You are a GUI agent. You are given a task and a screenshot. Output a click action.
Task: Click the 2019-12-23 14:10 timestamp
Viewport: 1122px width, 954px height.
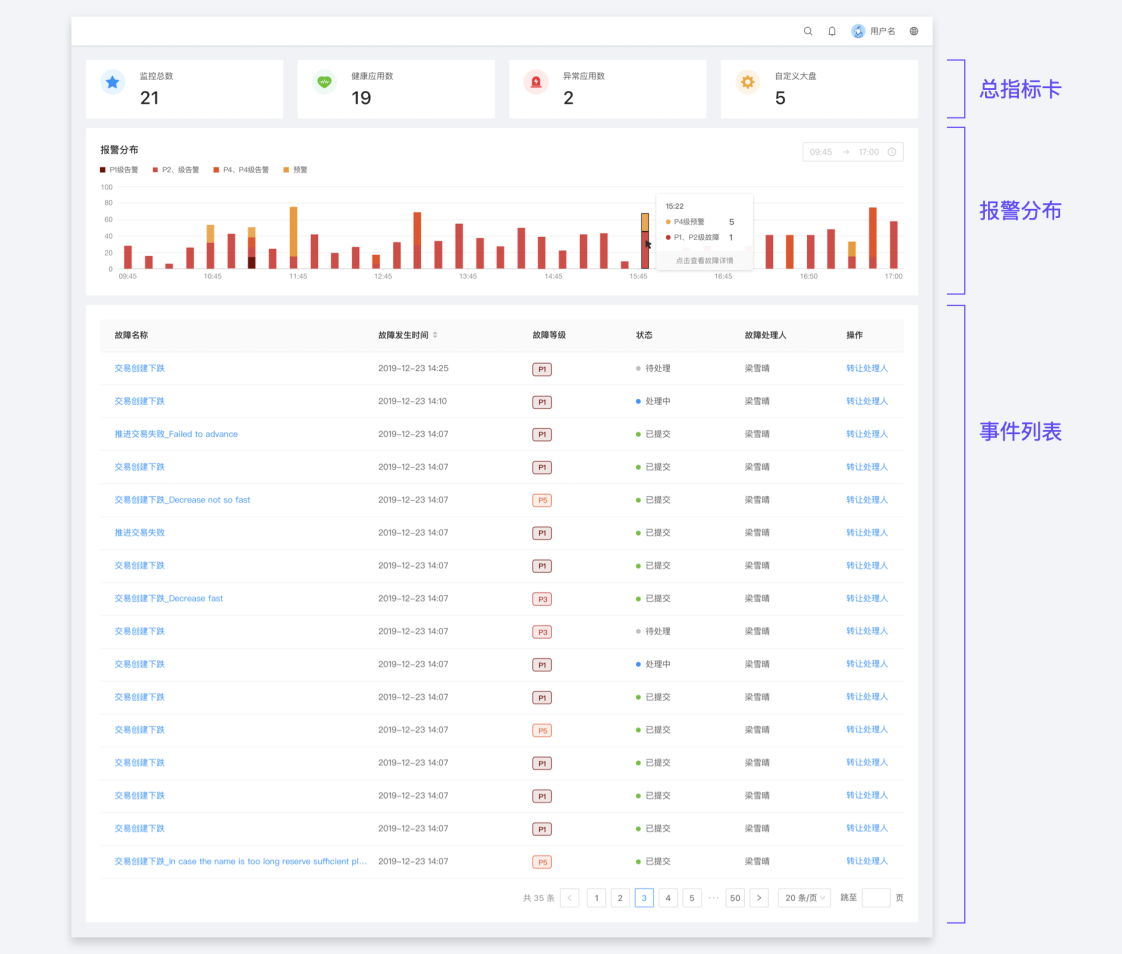tap(413, 401)
